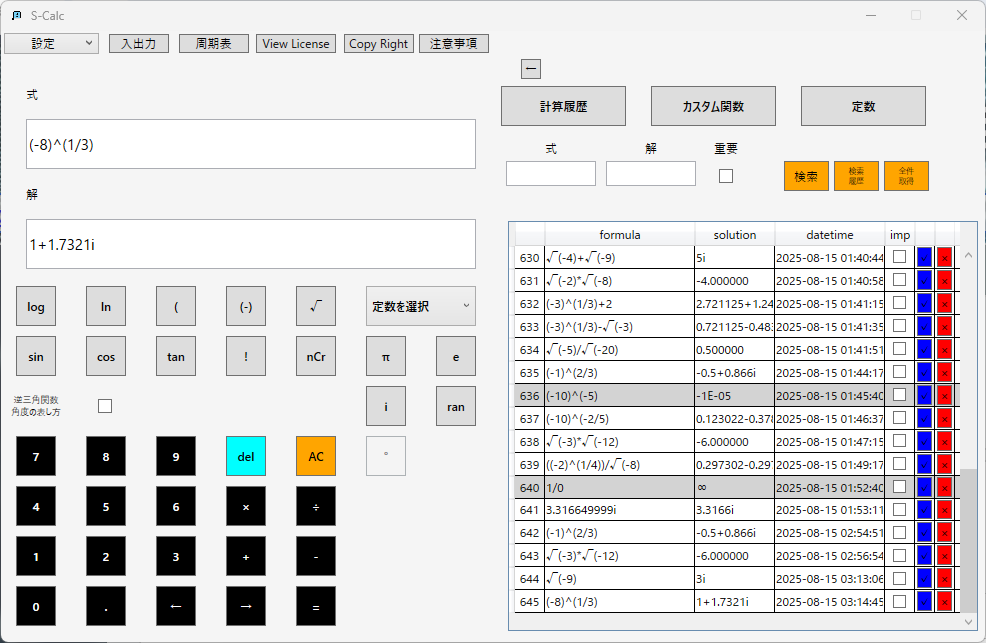Move cursor left with arrow button
The height and width of the screenshot is (643, 986).
(176, 606)
